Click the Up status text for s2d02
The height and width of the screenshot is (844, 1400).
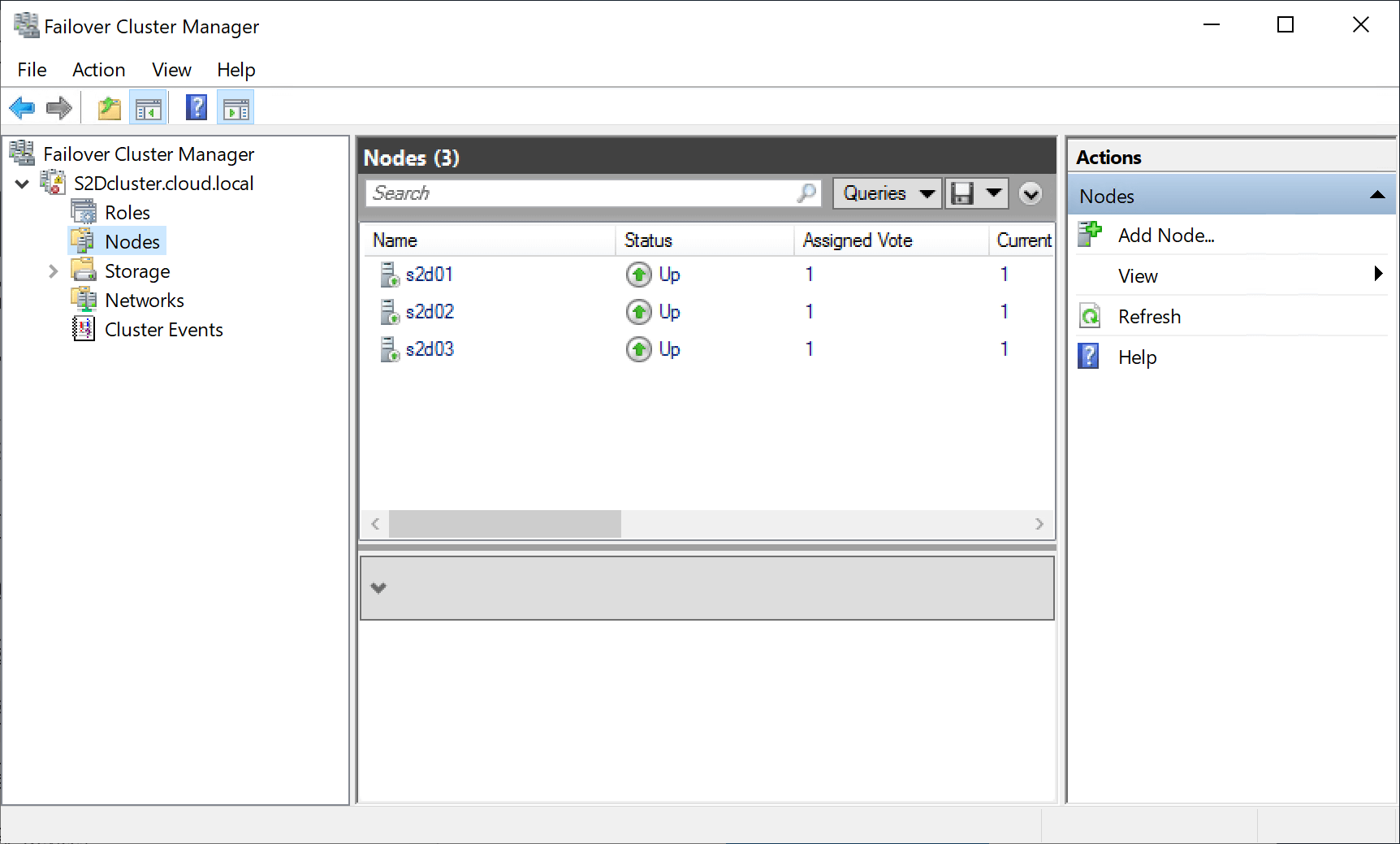pos(669,312)
